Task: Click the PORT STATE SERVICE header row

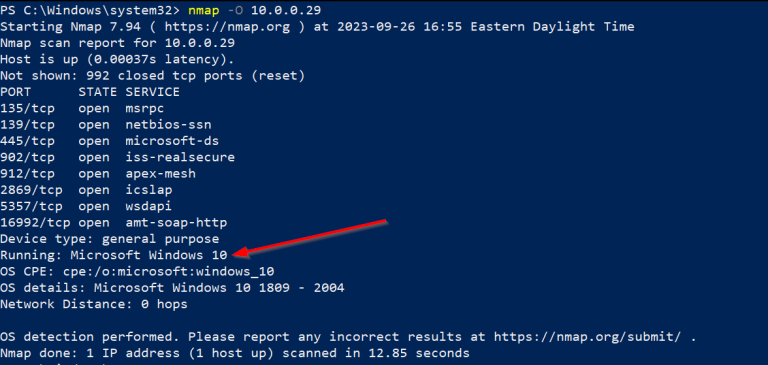Action: click(90, 92)
